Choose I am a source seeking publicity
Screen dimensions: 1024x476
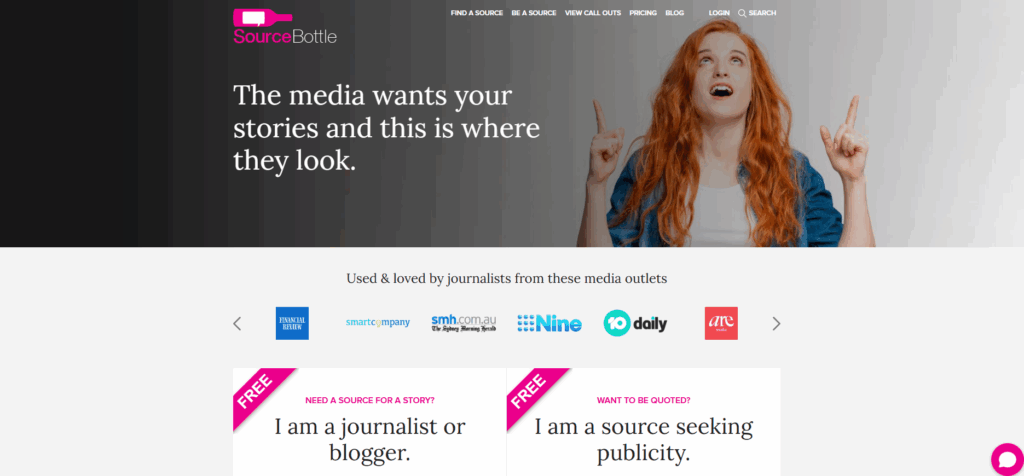click(x=643, y=439)
